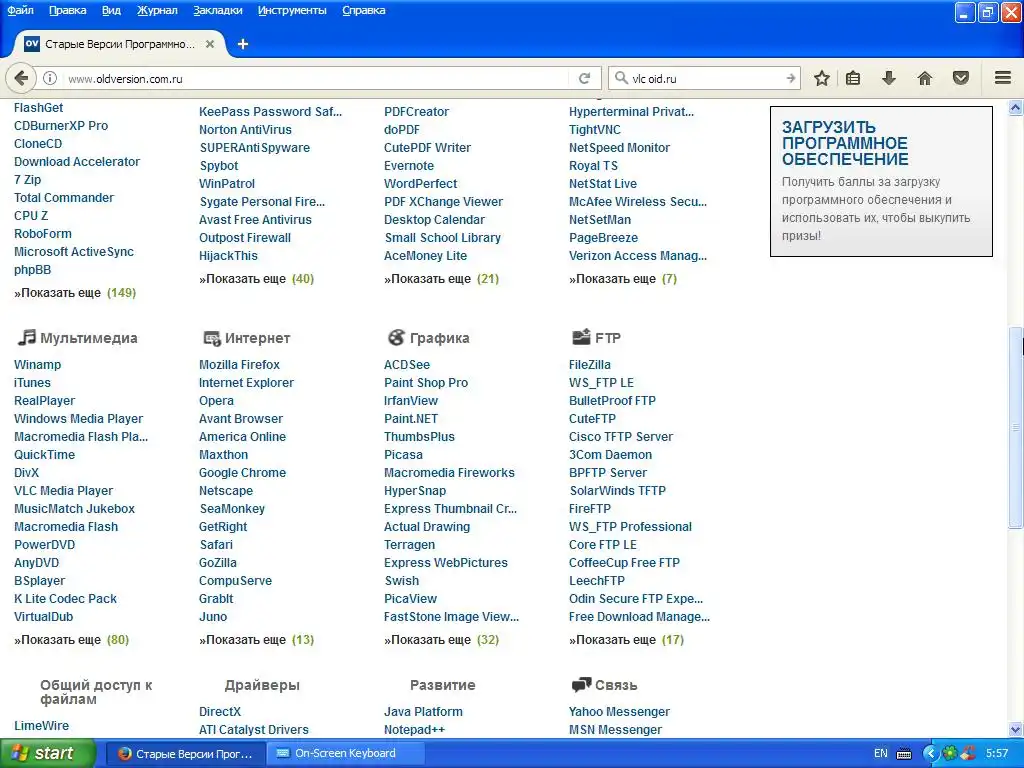Open the PDFCreator link
The image size is (1024, 768).
(x=416, y=112)
